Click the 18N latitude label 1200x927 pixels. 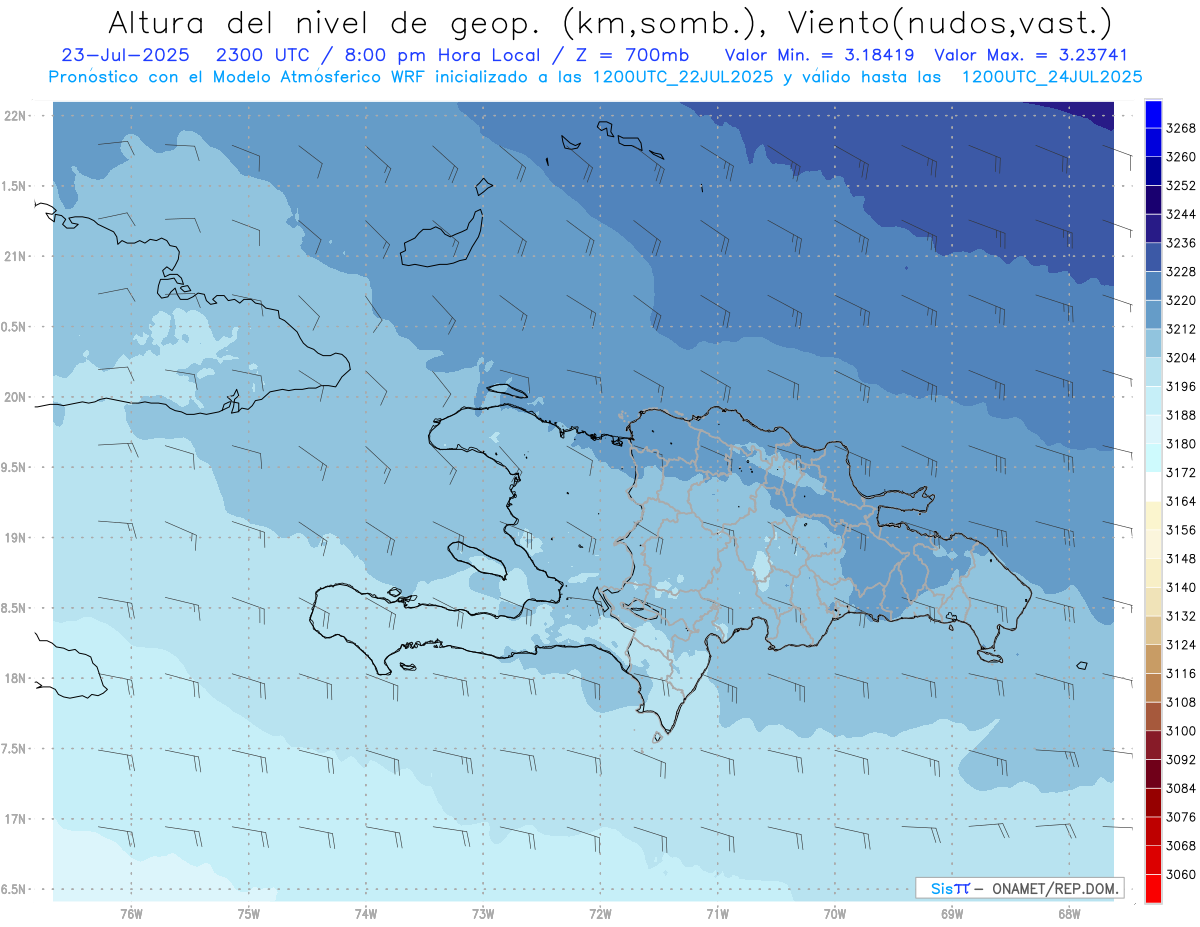[16, 678]
